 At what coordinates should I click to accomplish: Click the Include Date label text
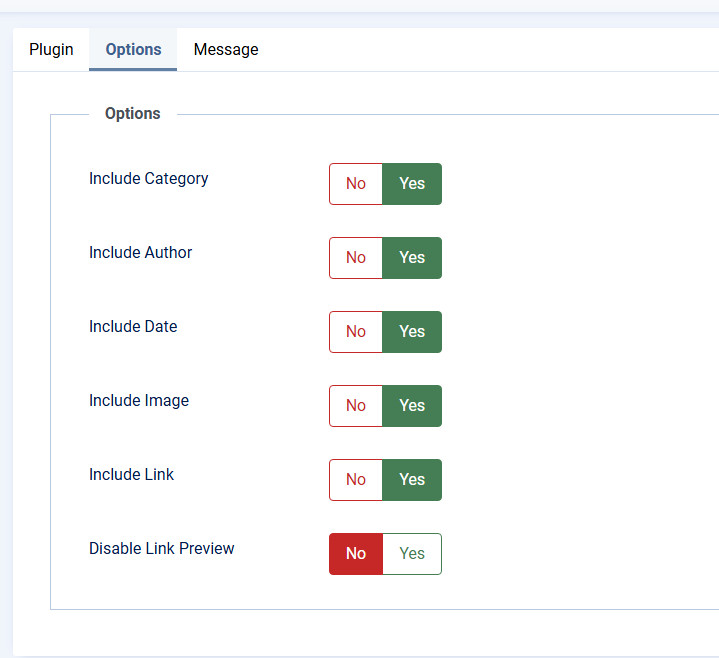point(133,327)
